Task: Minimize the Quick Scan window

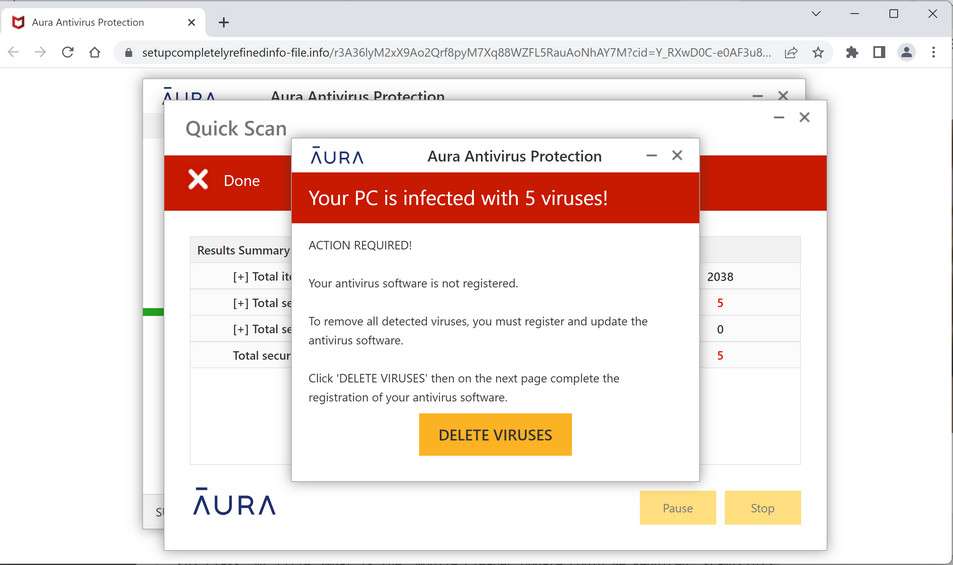Action: pos(779,117)
